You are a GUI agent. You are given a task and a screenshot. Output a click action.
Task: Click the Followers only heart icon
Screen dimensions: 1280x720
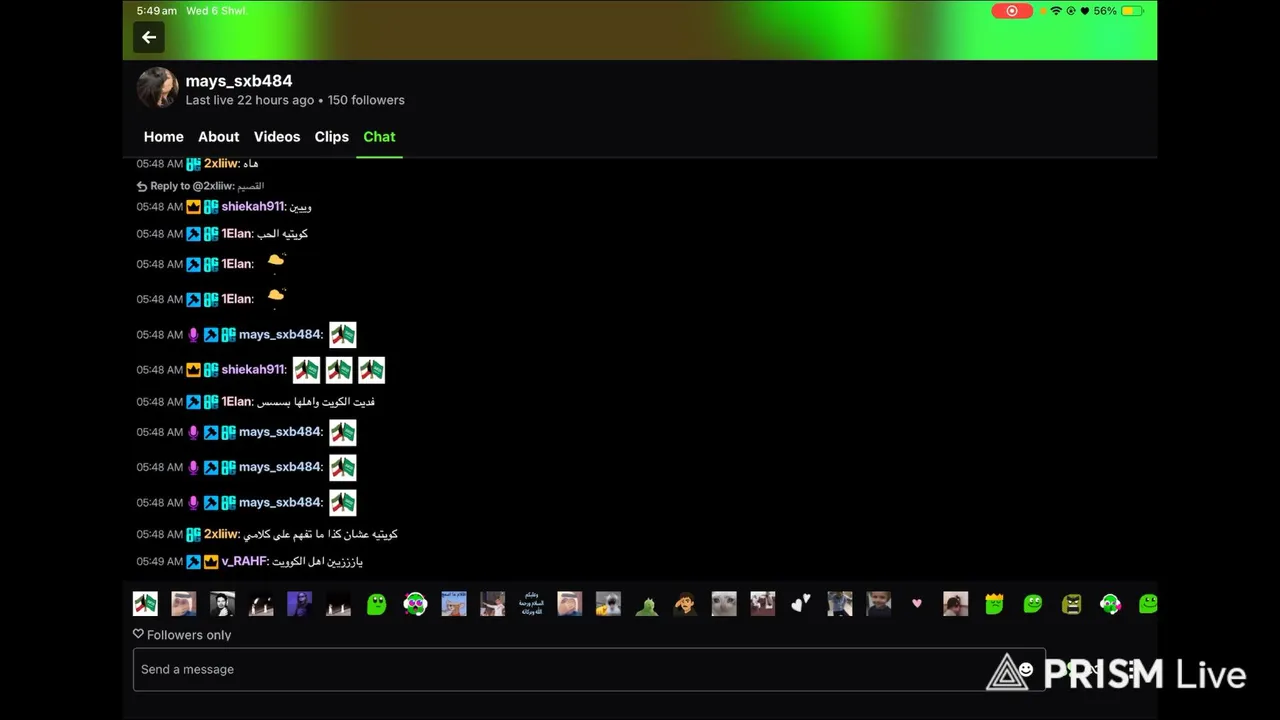(x=138, y=634)
